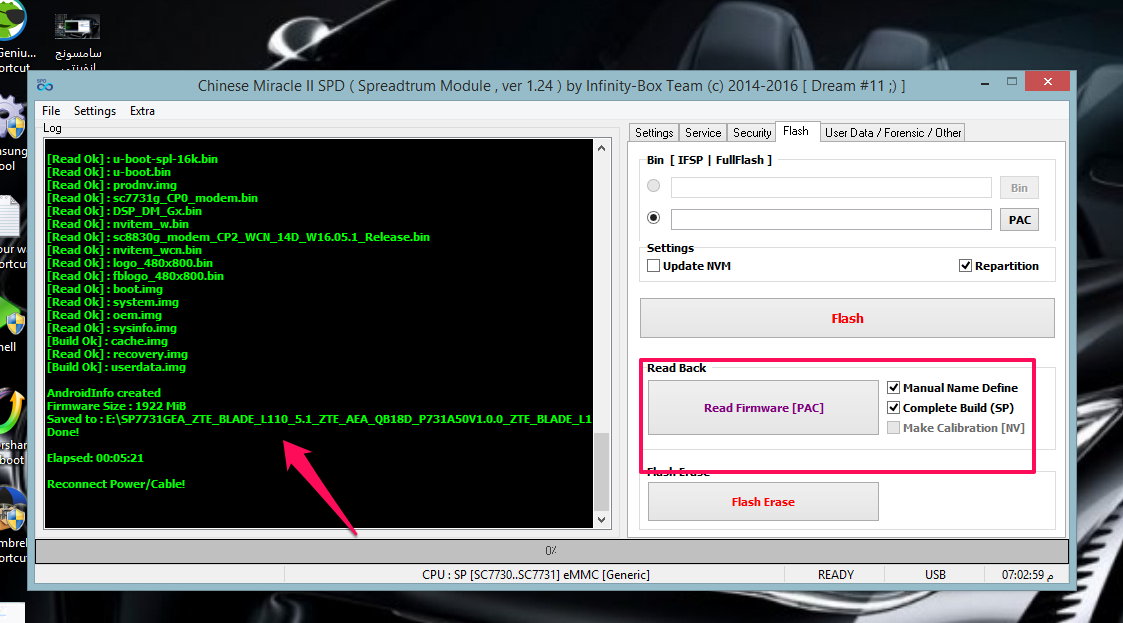Click log line 'Done!'
The height and width of the screenshot is (623, 1123).
(x=63, y=433)
